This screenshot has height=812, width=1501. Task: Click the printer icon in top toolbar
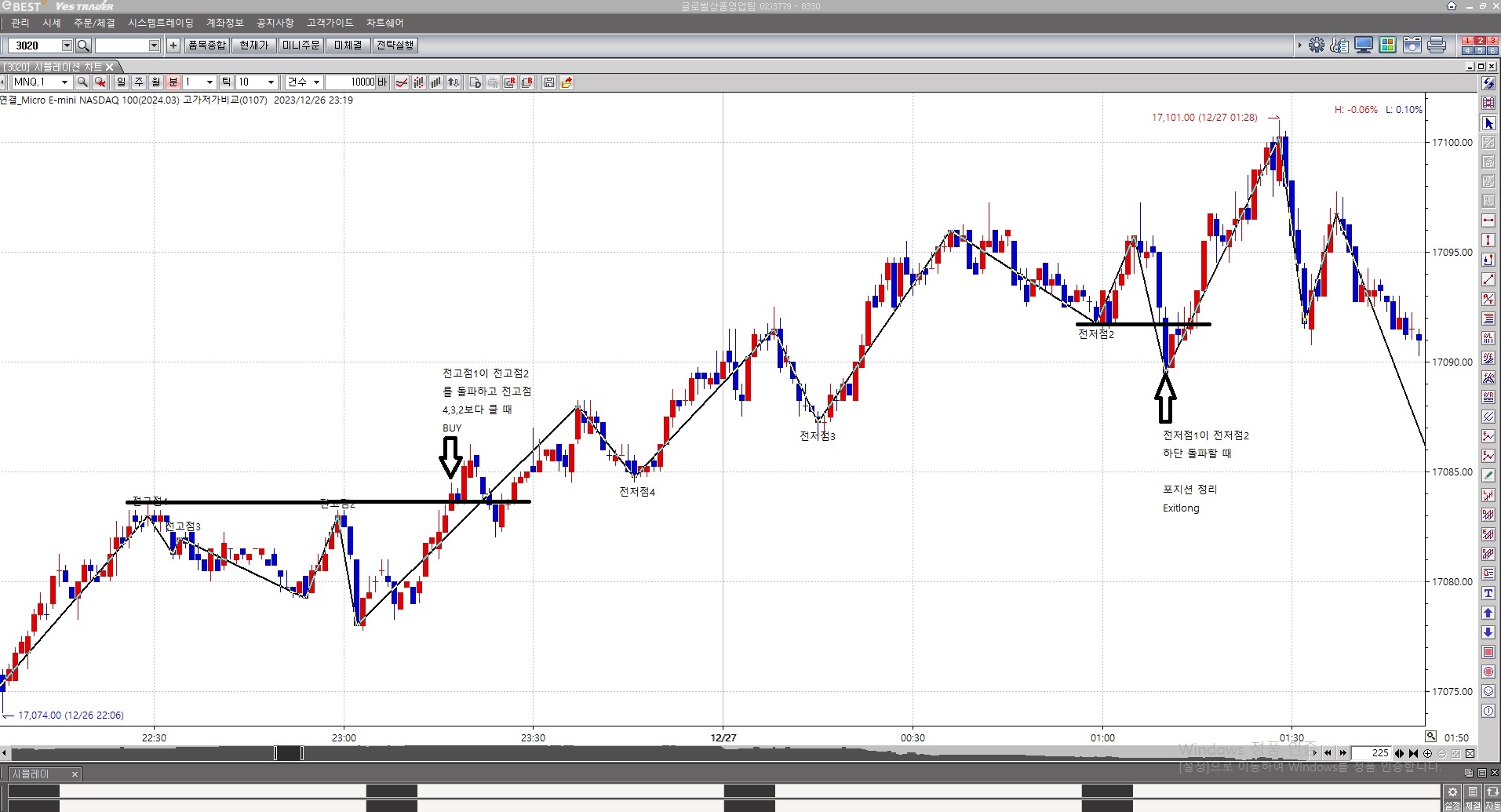click(x=1436, y=46)
